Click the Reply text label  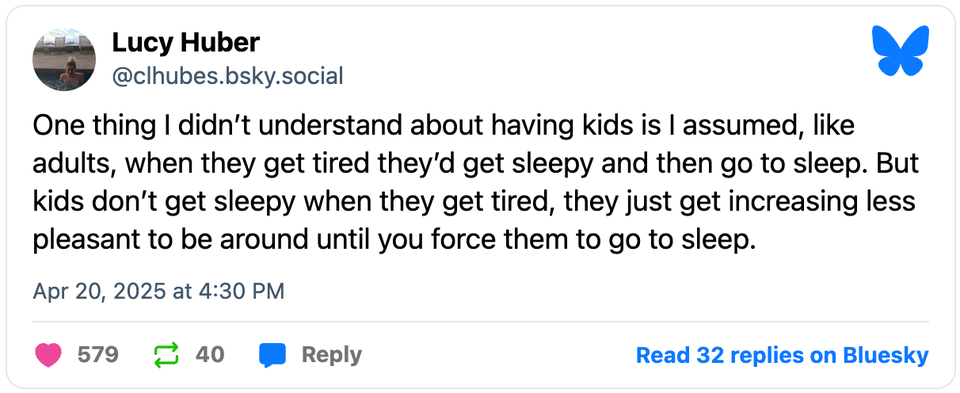tap(331, 355)
